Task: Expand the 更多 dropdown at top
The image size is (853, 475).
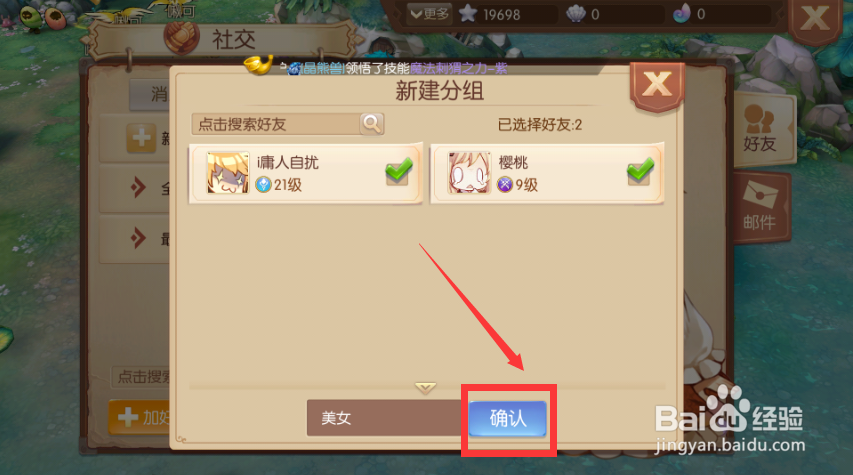Action: [x=429, y=14]
